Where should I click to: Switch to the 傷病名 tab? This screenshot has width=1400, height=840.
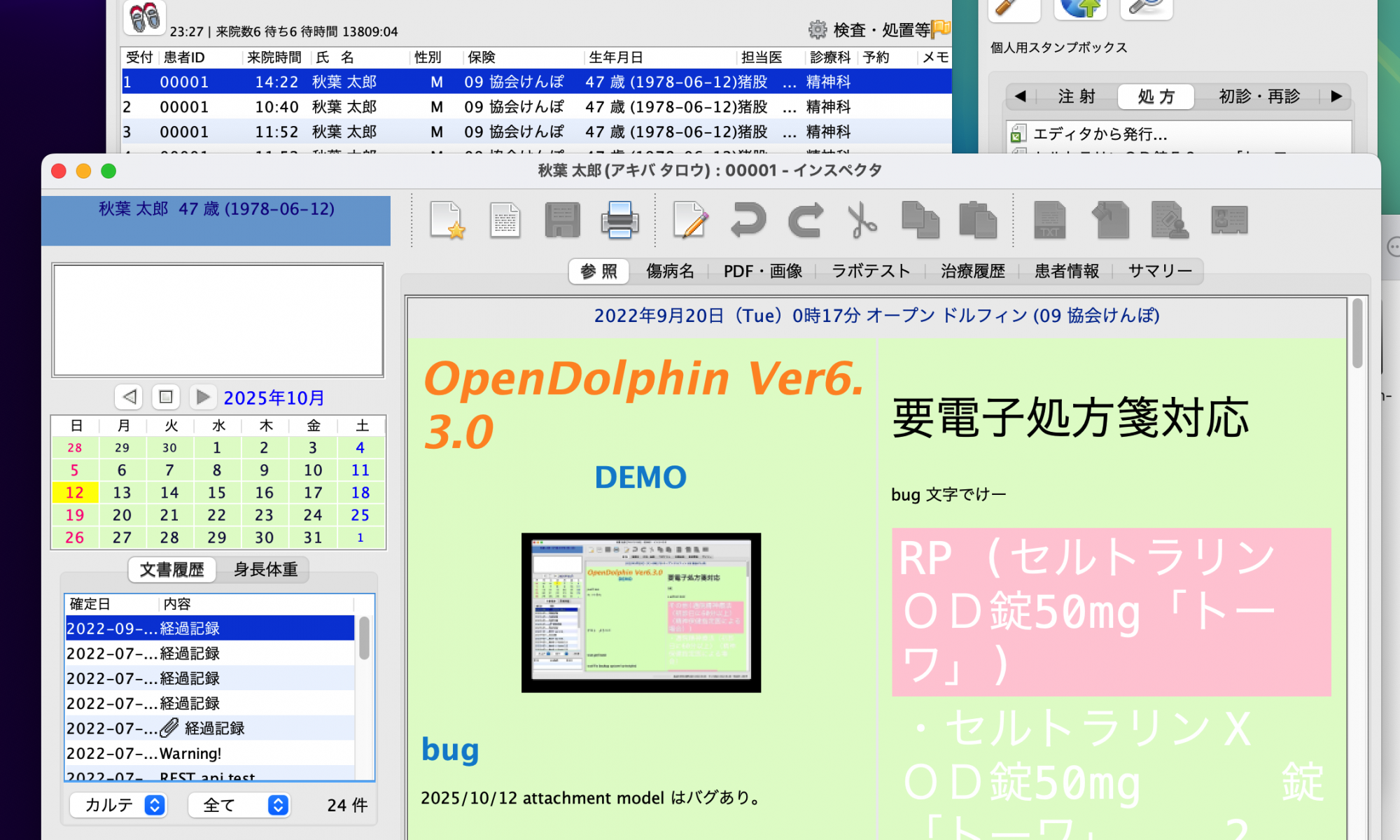669,272
